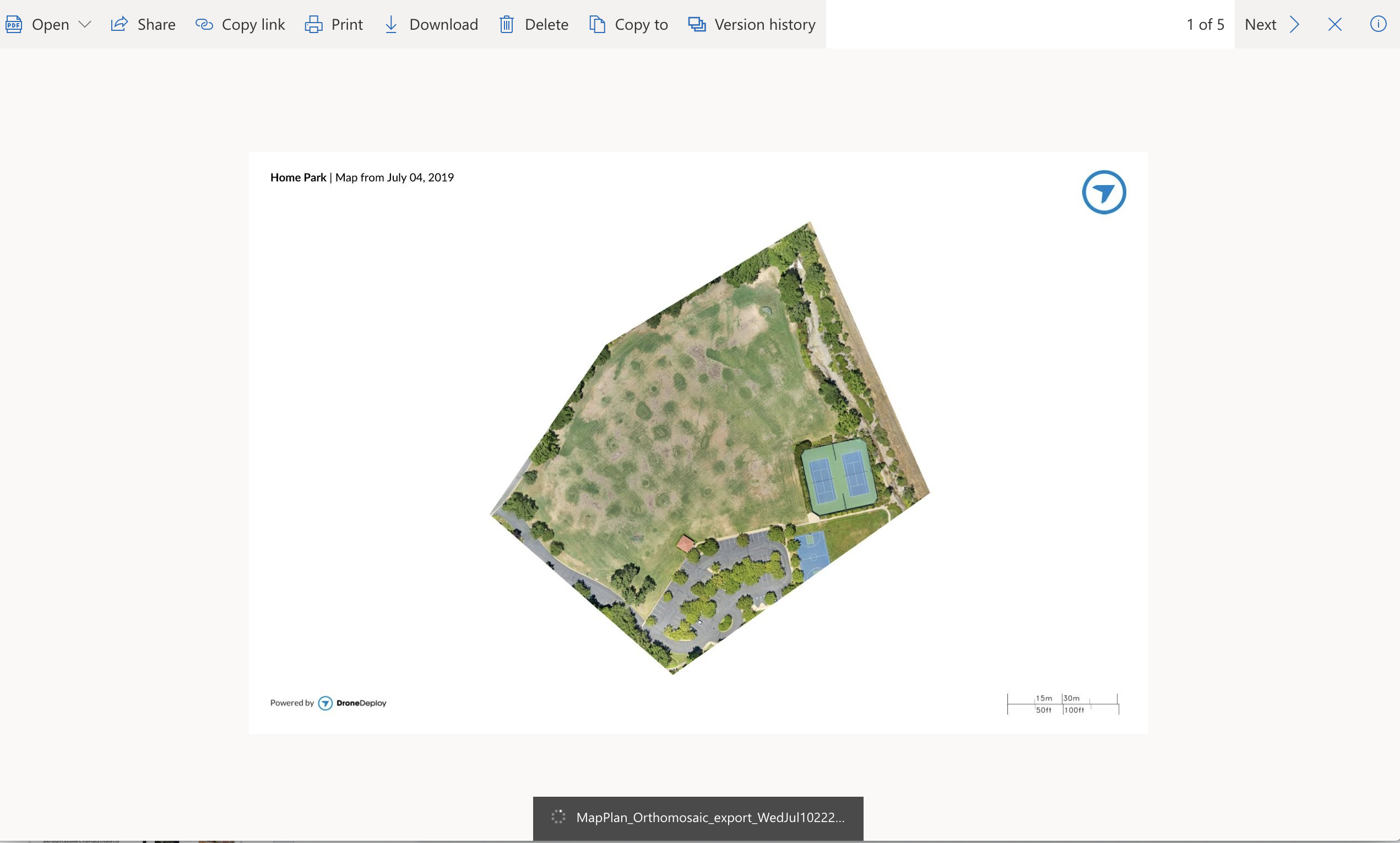The height and width of the screenshot is (843, 1400).
Task: Click the PDF file icon beside Open
Action: pos(14,24)
